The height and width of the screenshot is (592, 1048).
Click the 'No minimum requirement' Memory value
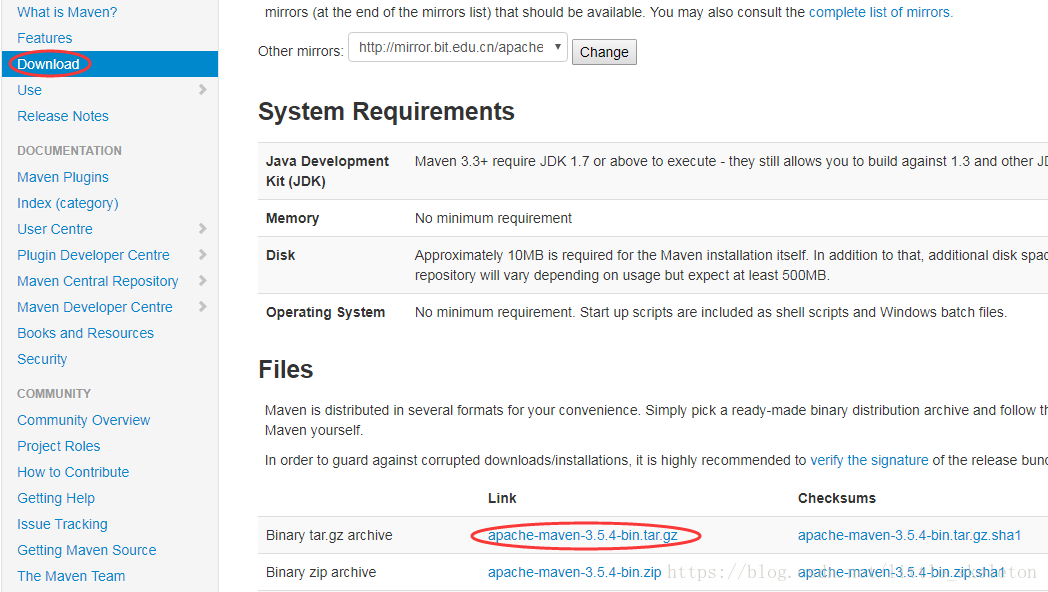[x=493, y=218]
